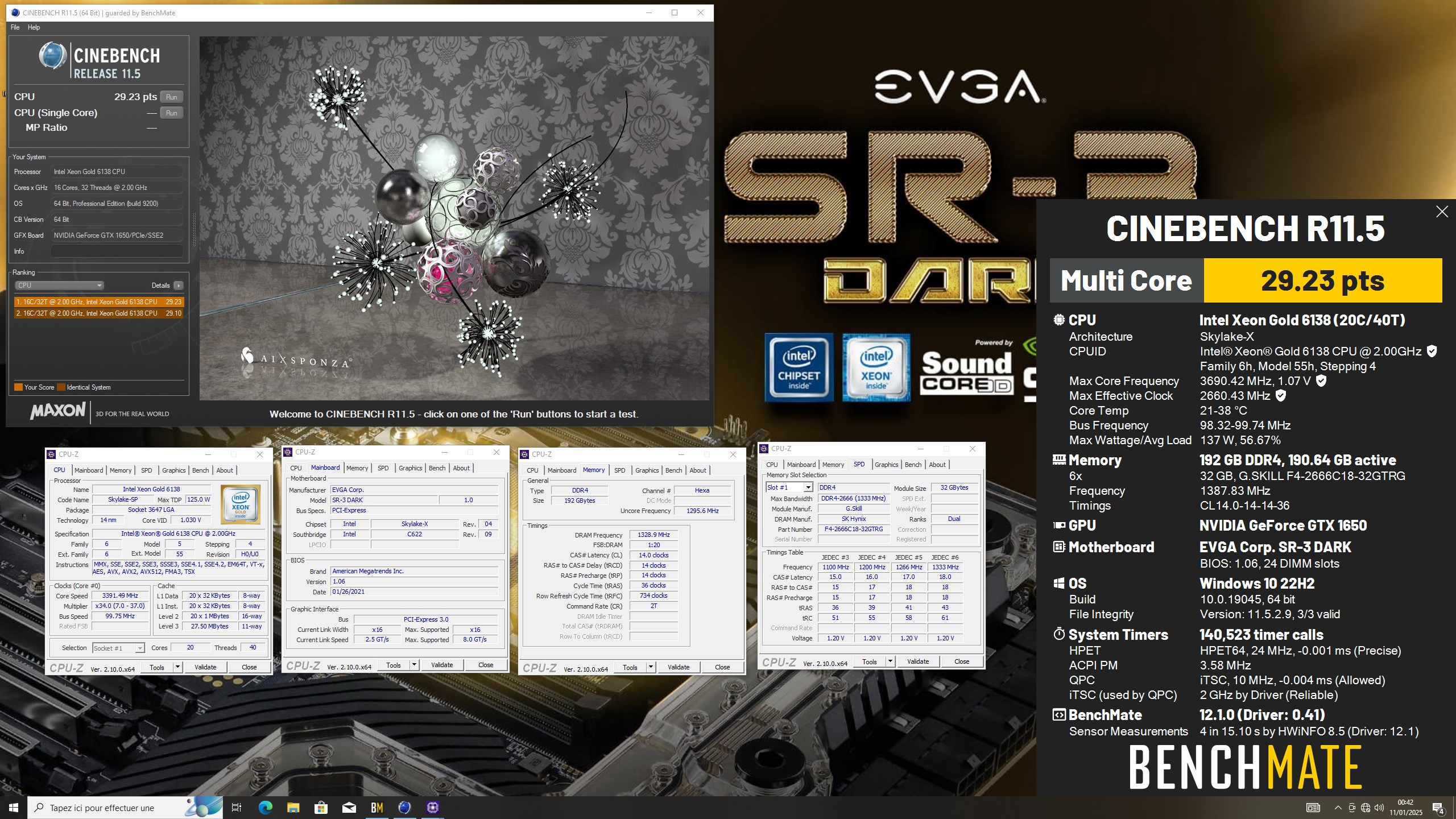Screen dimensions: 1456x819
Task: Click Validate in first CPU-Z window
Action: click(205, 667)
